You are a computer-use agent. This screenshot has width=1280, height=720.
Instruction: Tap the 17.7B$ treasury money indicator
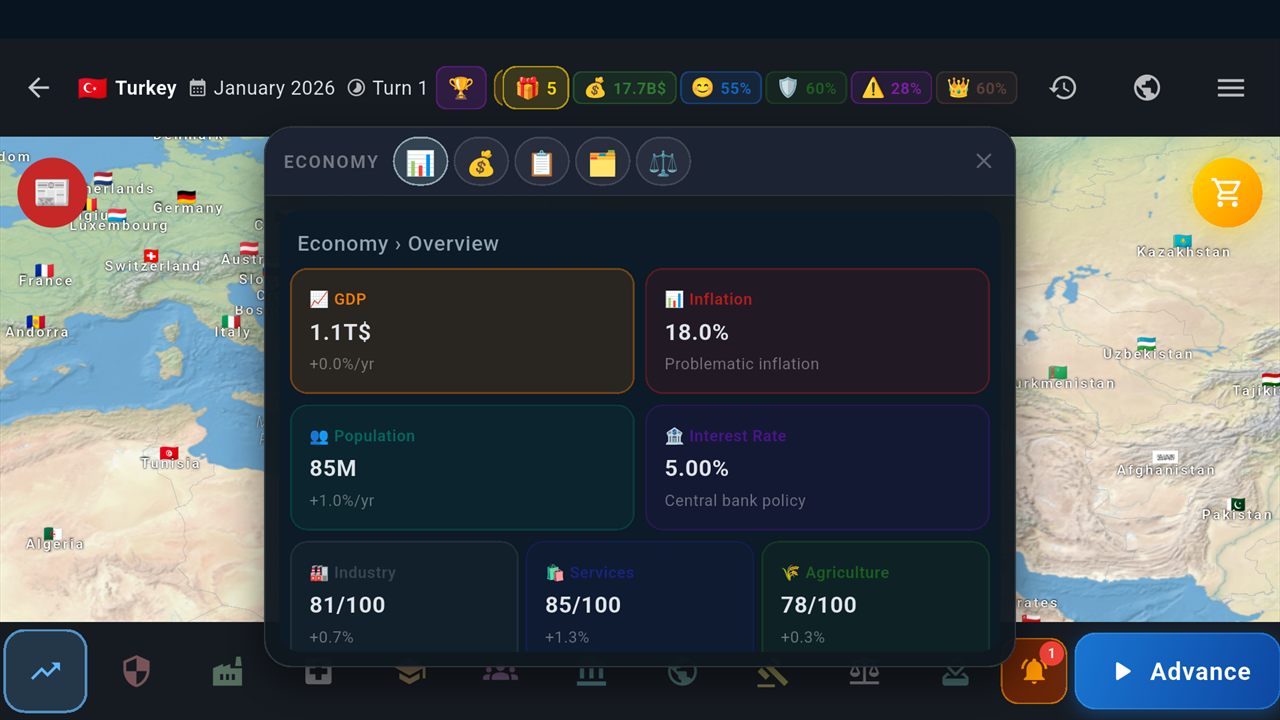point(625,88)
